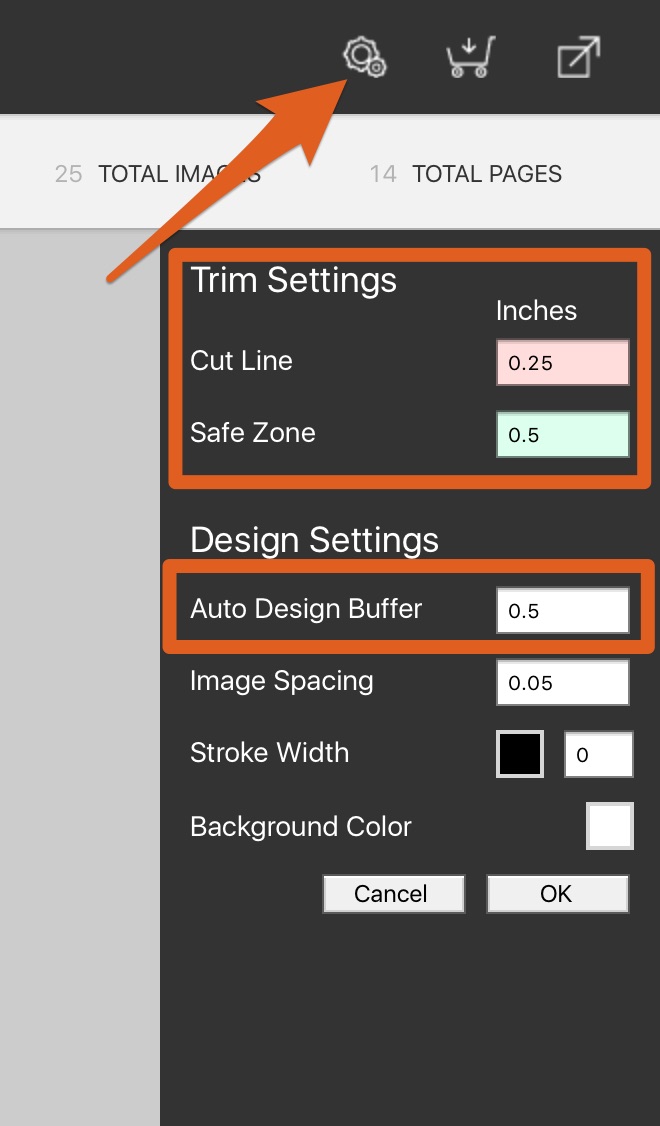Screen dimensions: 660x1126
Task: Select the Cut Line value field
Action: (x=562, y=363)
